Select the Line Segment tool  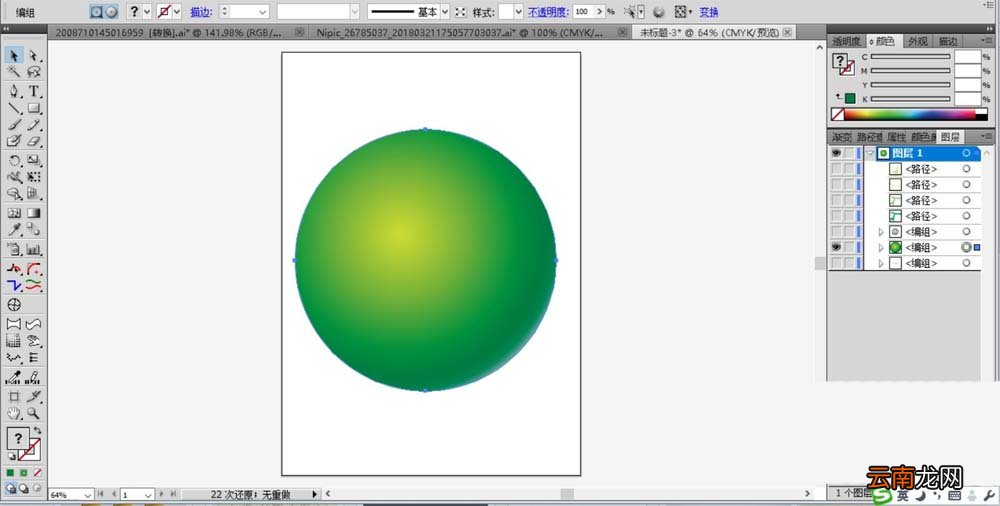[14, 108]
